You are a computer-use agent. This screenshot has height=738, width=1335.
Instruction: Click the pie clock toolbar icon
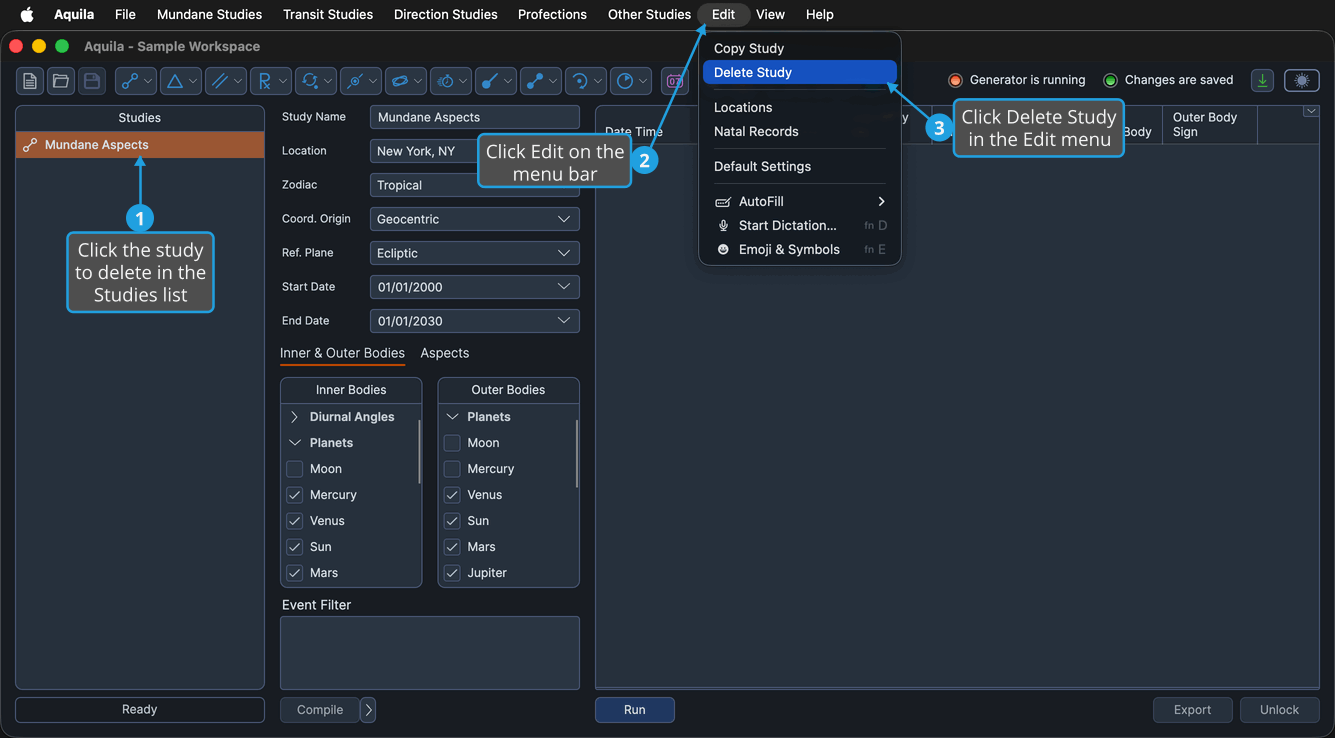pos(631,81)
